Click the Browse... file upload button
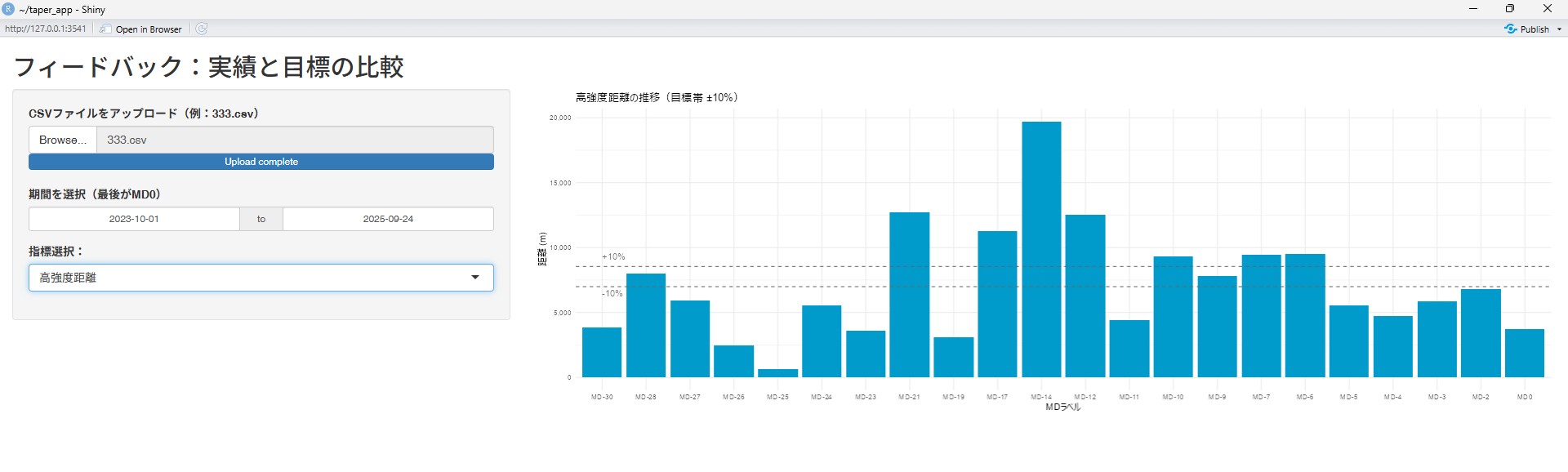Image resolution: width=1568 pixels, height=472 pixels. point(63,140)
